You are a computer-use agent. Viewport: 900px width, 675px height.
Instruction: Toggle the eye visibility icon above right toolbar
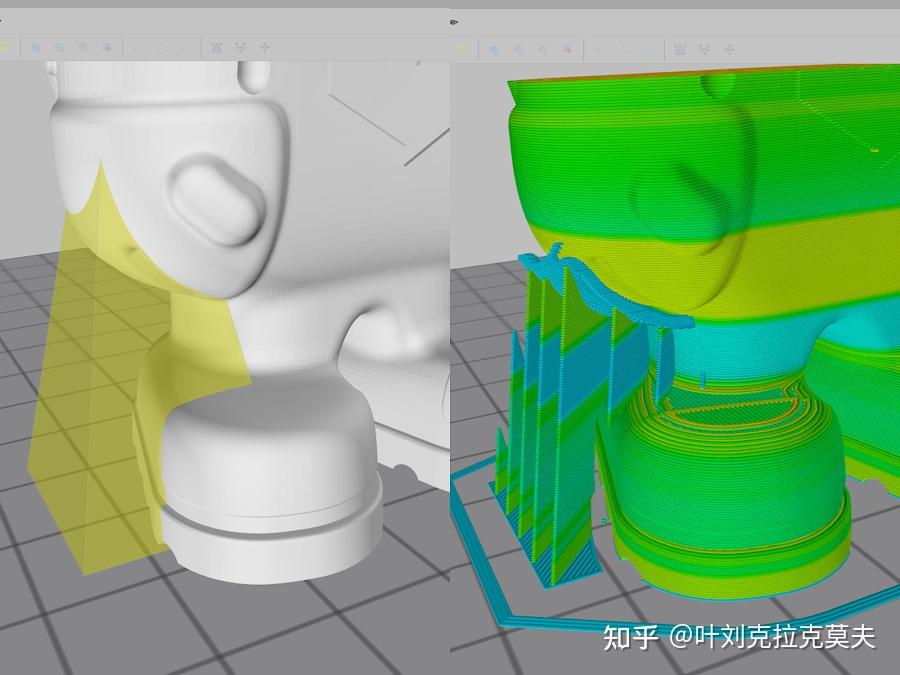coord(455,20)
